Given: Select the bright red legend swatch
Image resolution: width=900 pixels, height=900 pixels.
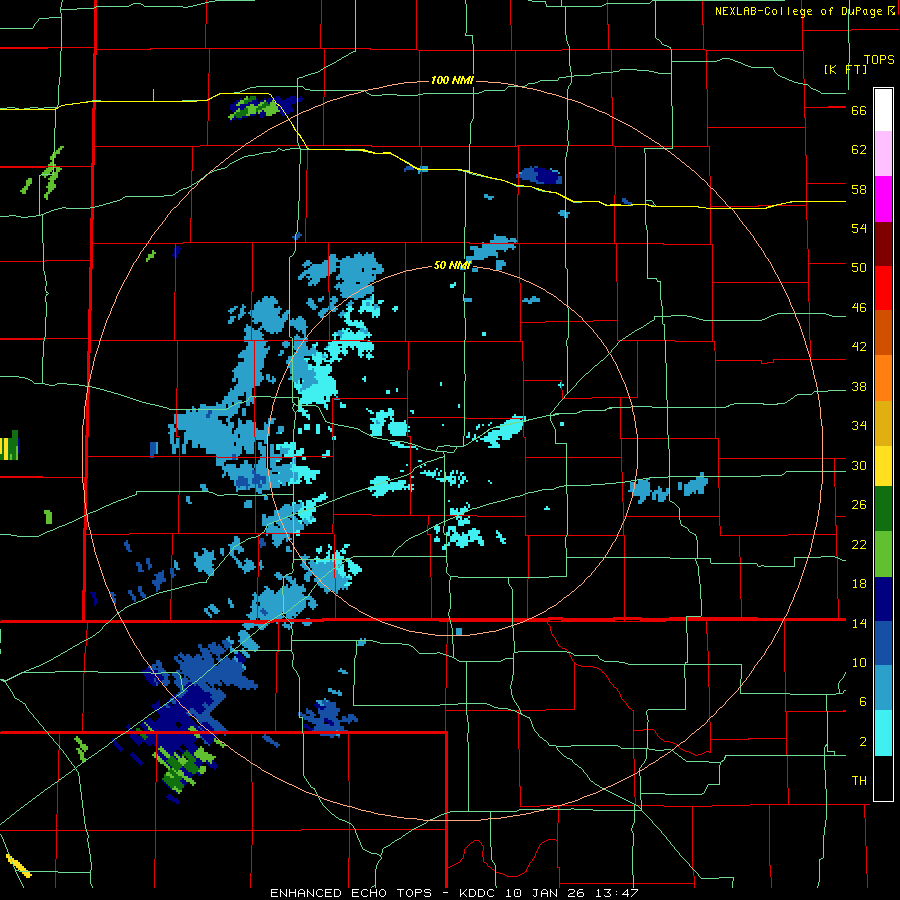Looking at the screenshot, I should [883, 288].
